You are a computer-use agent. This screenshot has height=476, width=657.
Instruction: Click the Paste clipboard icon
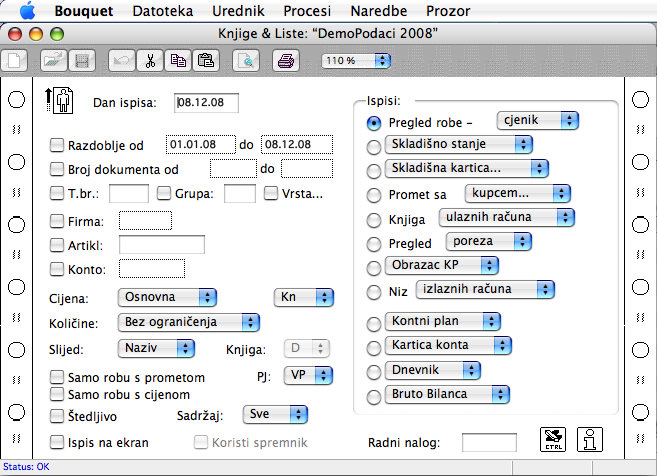(206, 61)
